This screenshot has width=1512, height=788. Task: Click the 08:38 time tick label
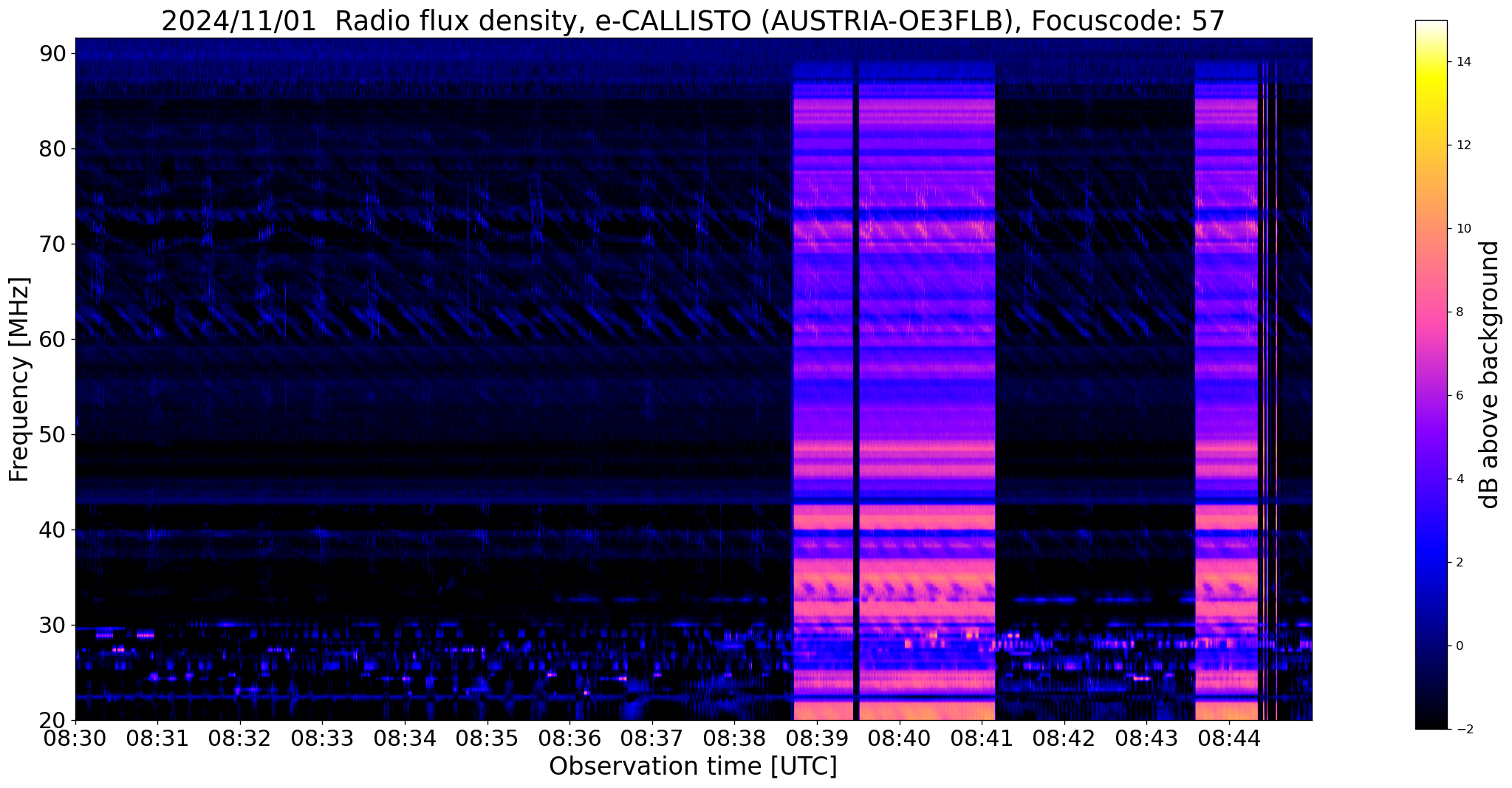click(x=734, y=739)
